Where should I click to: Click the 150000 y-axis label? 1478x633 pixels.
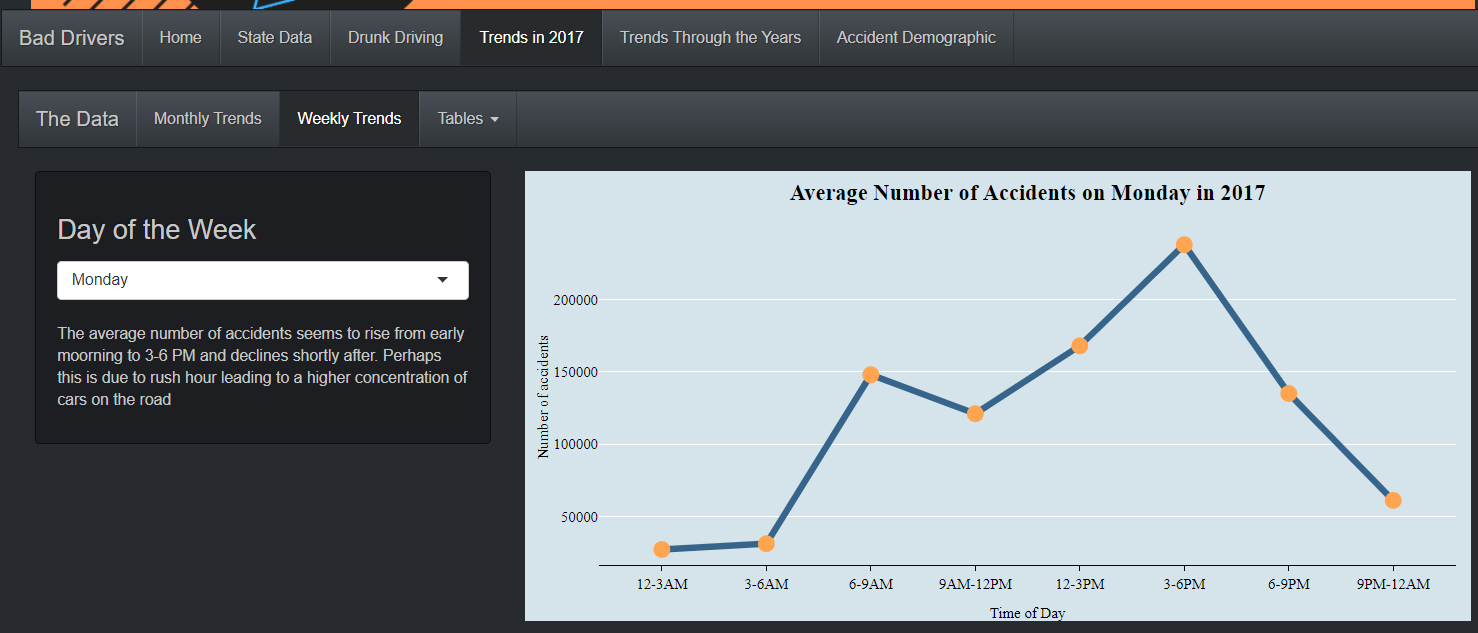point(576,372)
